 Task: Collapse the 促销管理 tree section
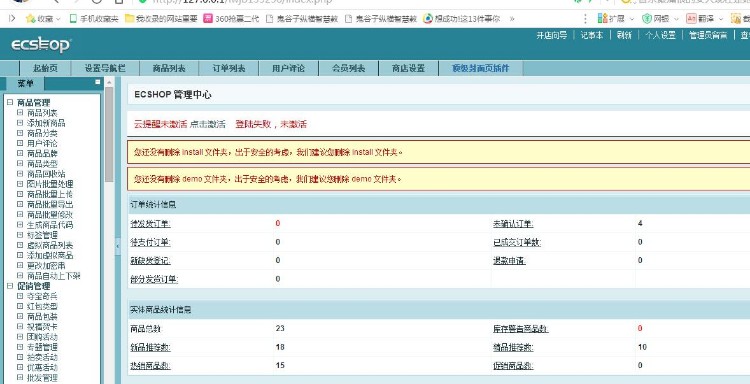click(10, 286)
